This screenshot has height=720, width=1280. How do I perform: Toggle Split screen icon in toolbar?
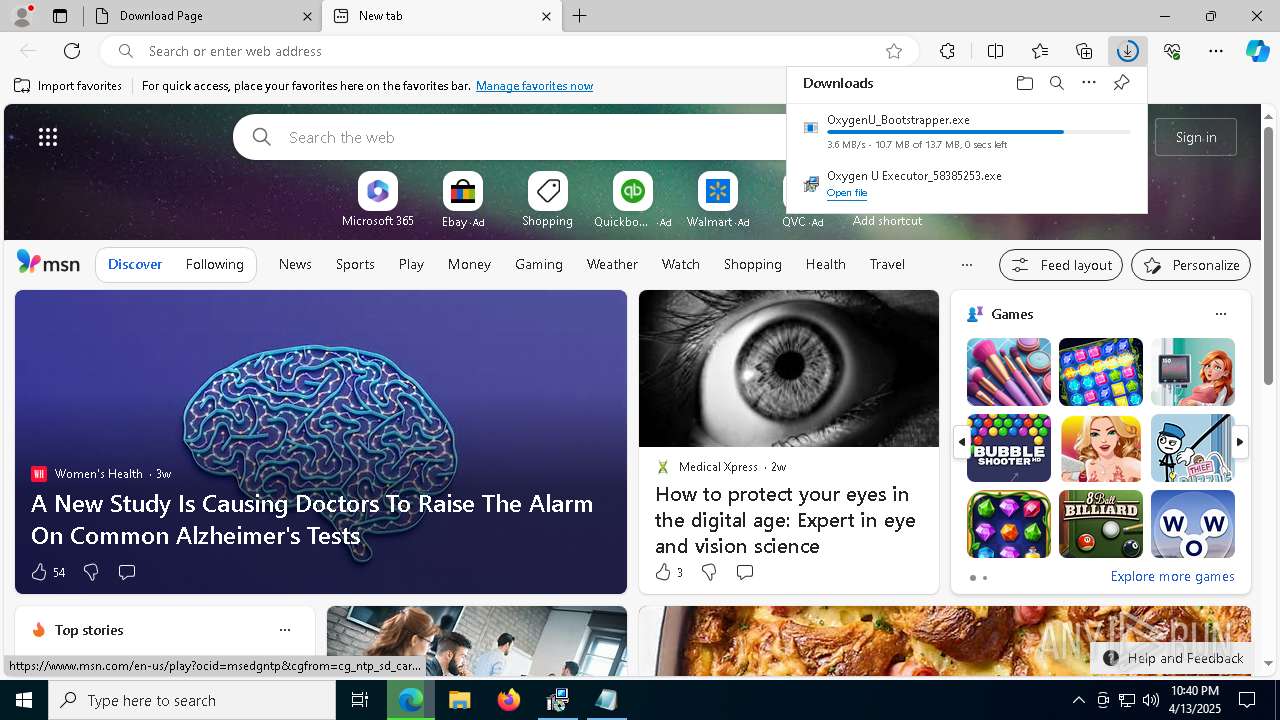[995, 51]
